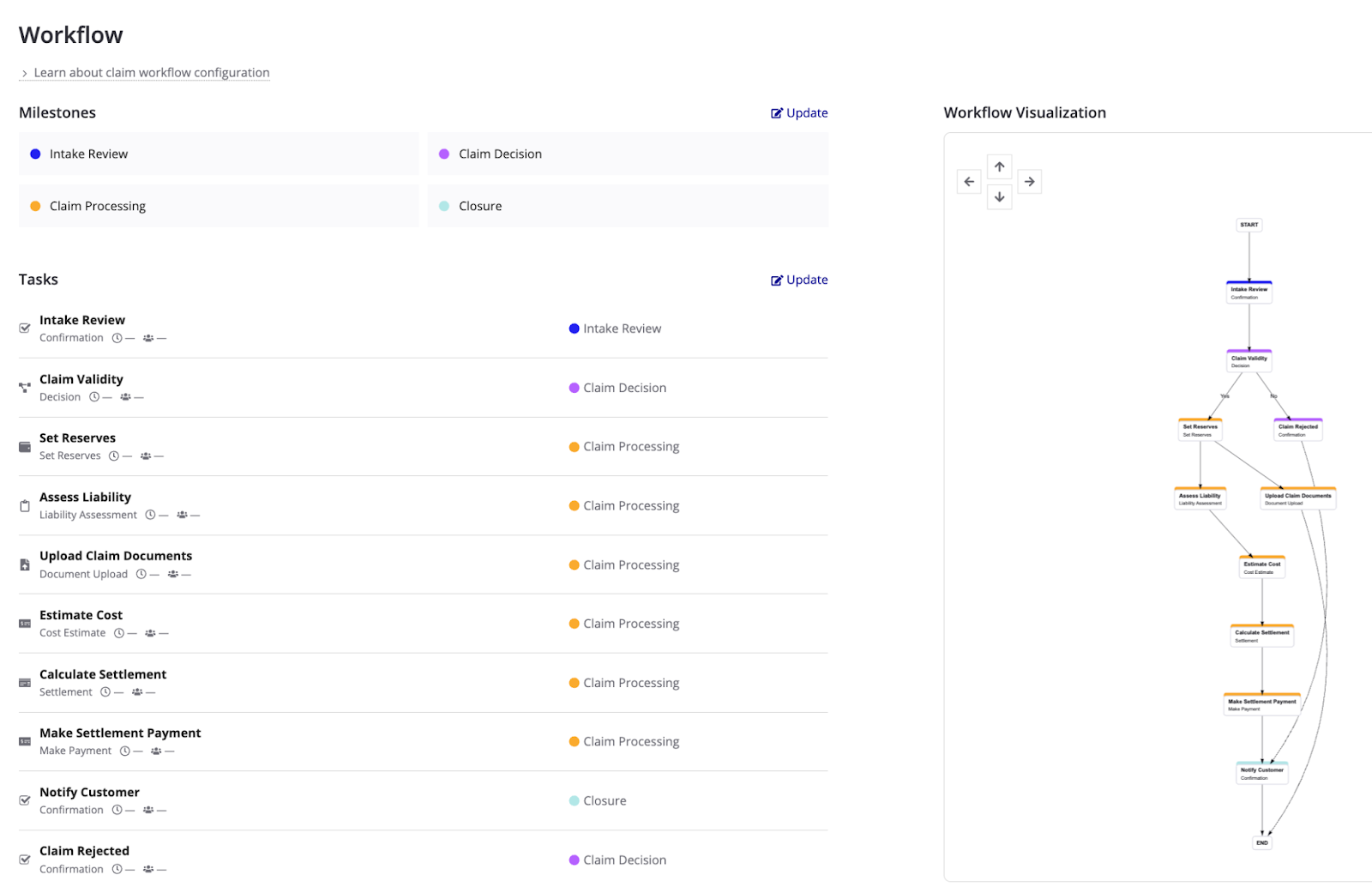Click assignee group icon under Assess Liability

(182, 515)
